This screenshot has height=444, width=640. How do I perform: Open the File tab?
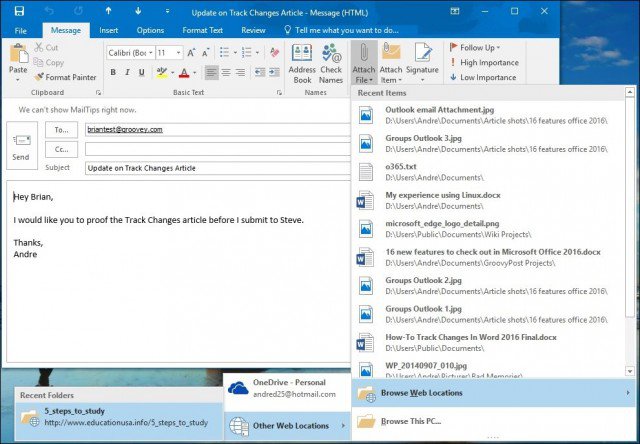point(20,31)
